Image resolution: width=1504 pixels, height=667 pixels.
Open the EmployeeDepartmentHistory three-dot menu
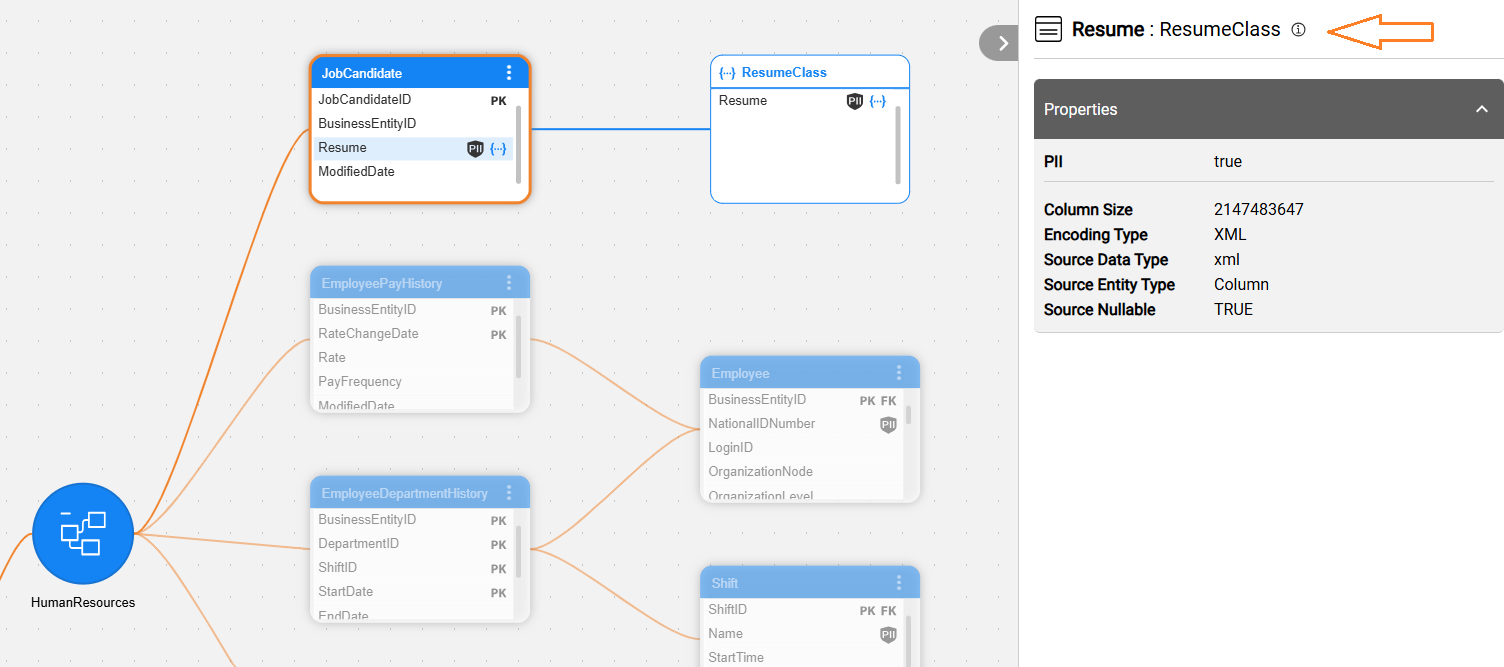(509, 493)
